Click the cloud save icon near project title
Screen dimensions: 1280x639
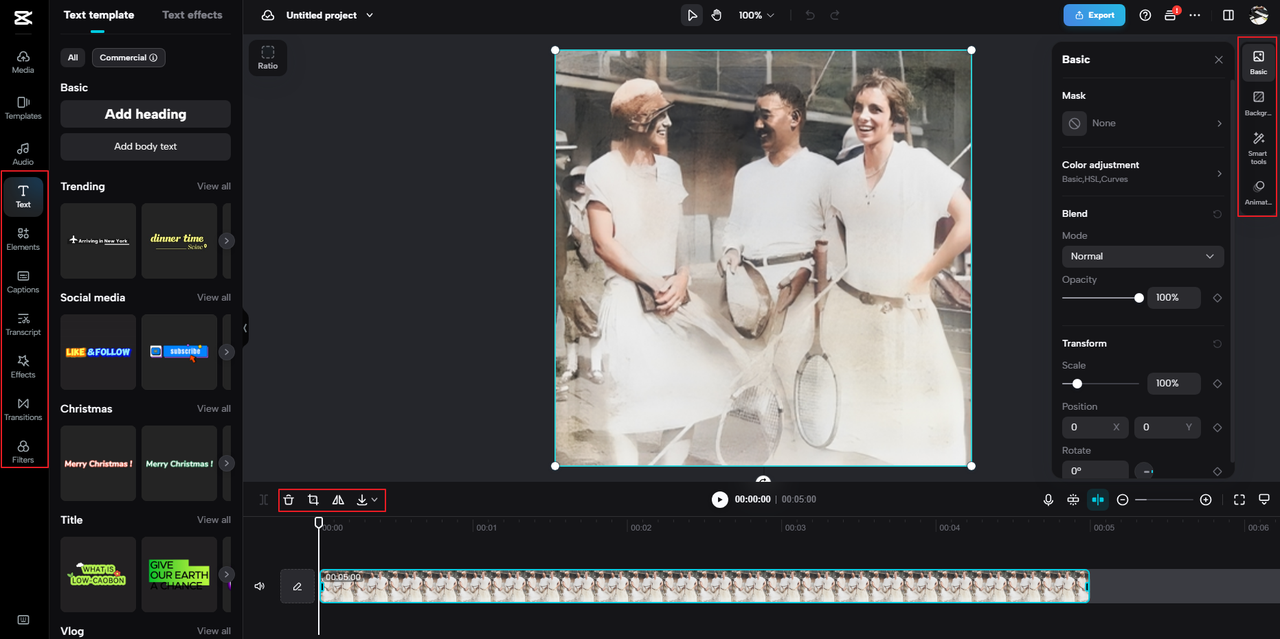point(268,15)
